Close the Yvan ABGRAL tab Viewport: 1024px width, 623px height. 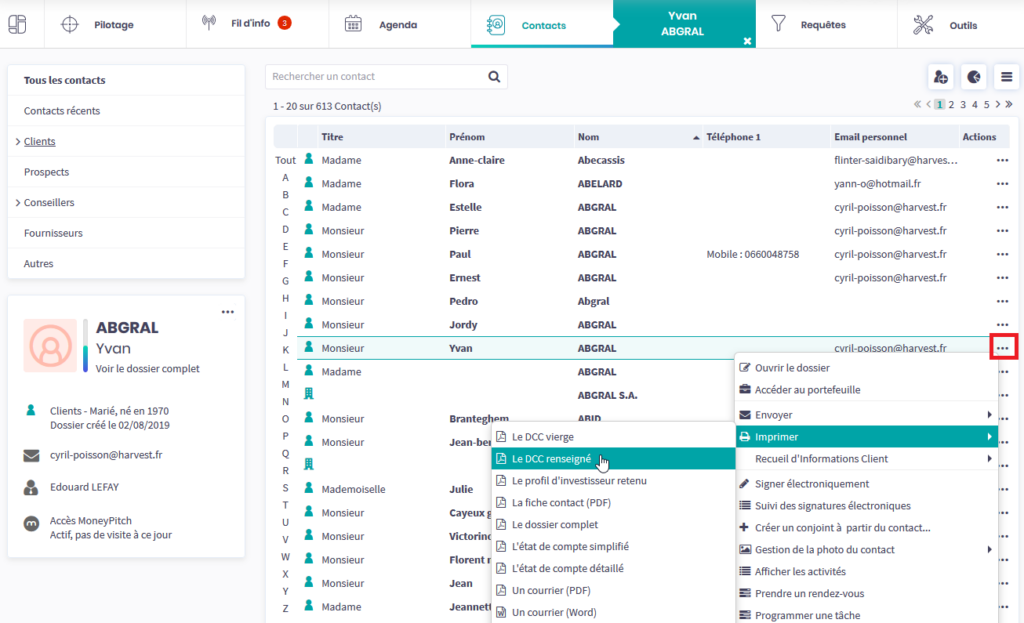746,40
